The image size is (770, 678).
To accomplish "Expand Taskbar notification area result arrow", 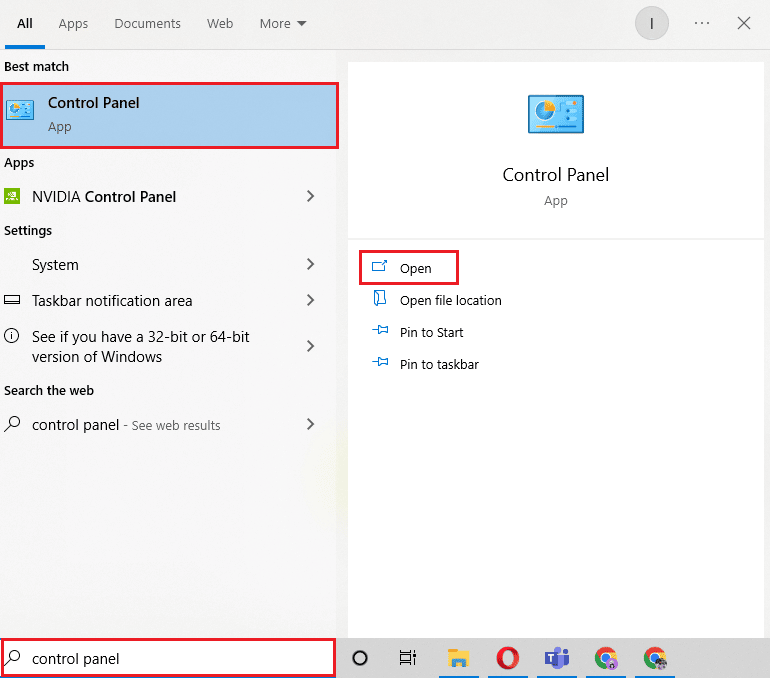I will pos(310,300).
